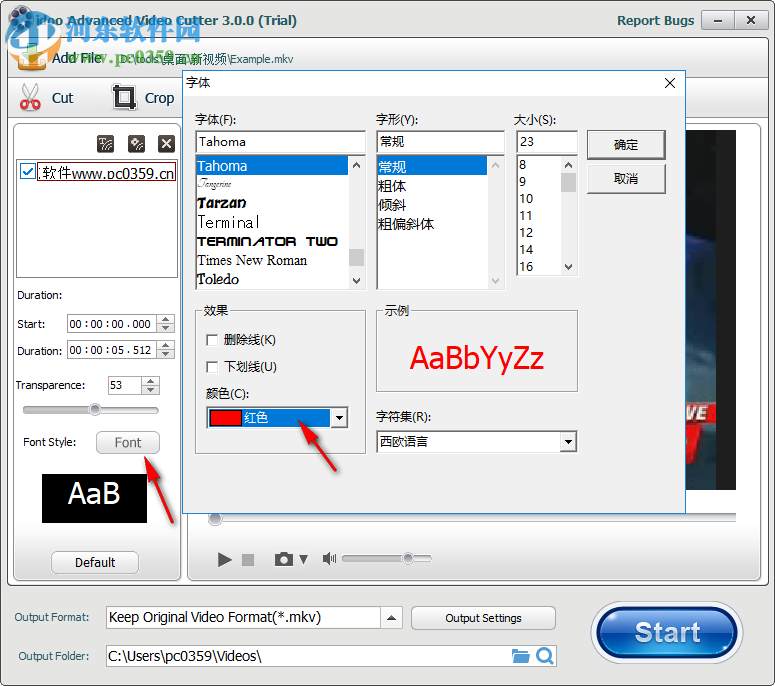
Task: Click 确定 to confirm the font
Action: 626,145
